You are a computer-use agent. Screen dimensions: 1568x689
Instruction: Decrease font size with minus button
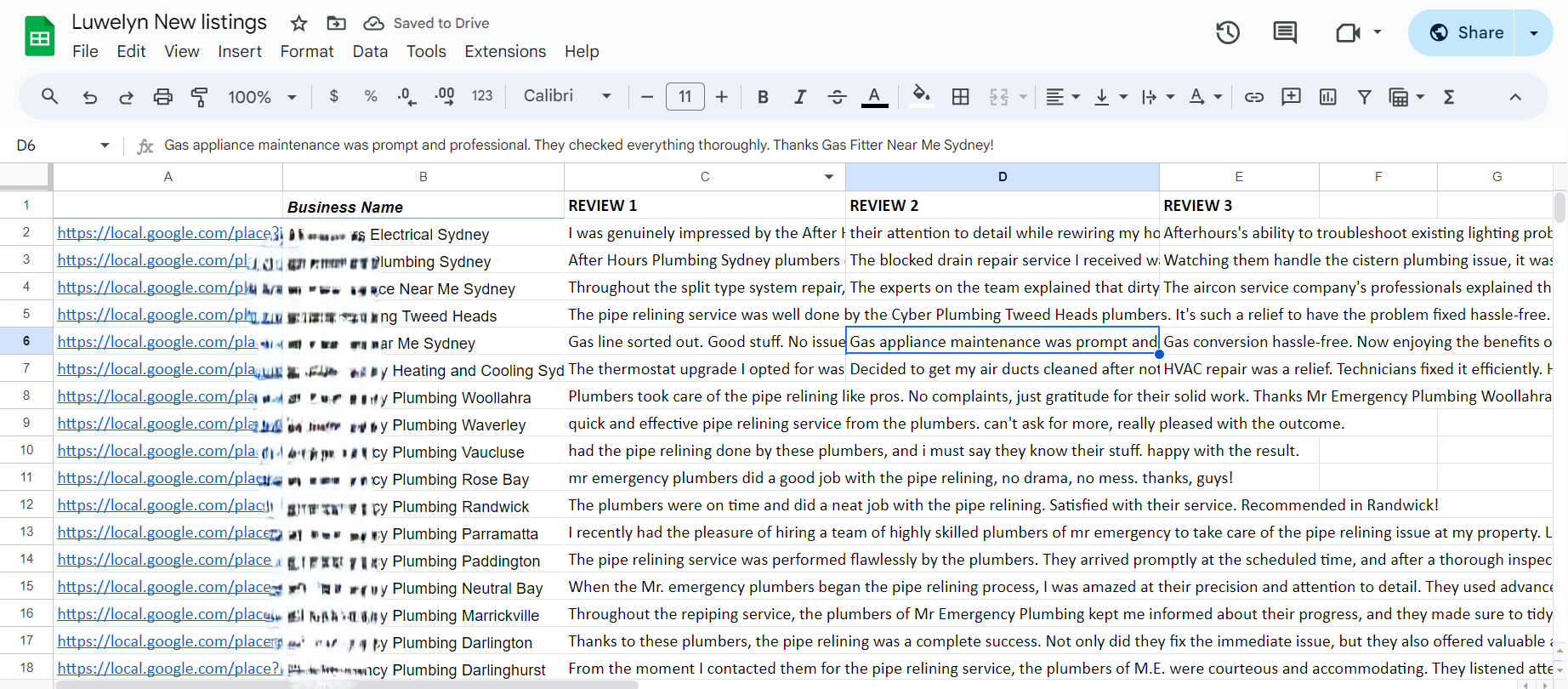click(647, 97)
